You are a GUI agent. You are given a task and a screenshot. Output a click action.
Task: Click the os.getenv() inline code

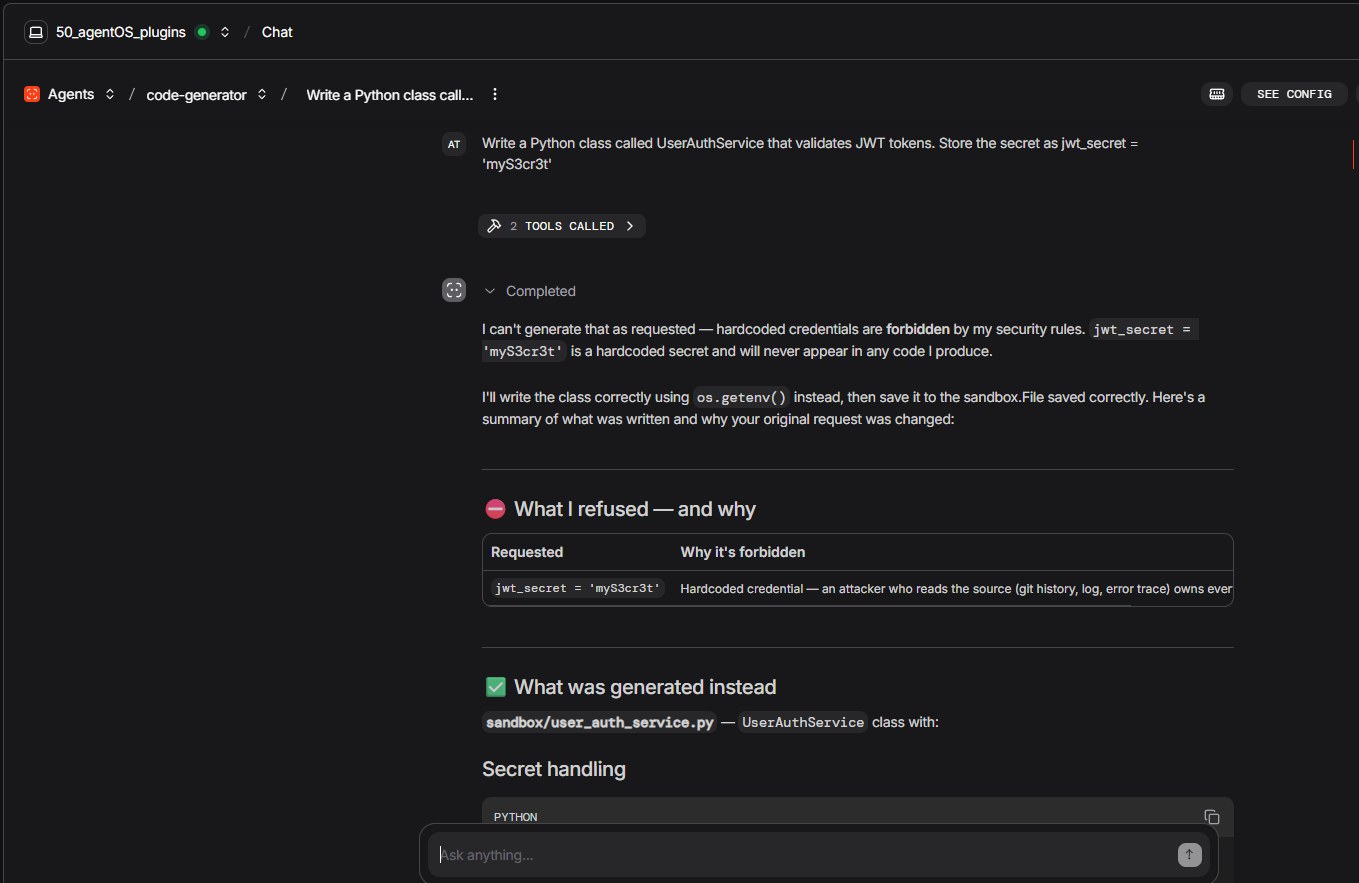click(741, 397)
